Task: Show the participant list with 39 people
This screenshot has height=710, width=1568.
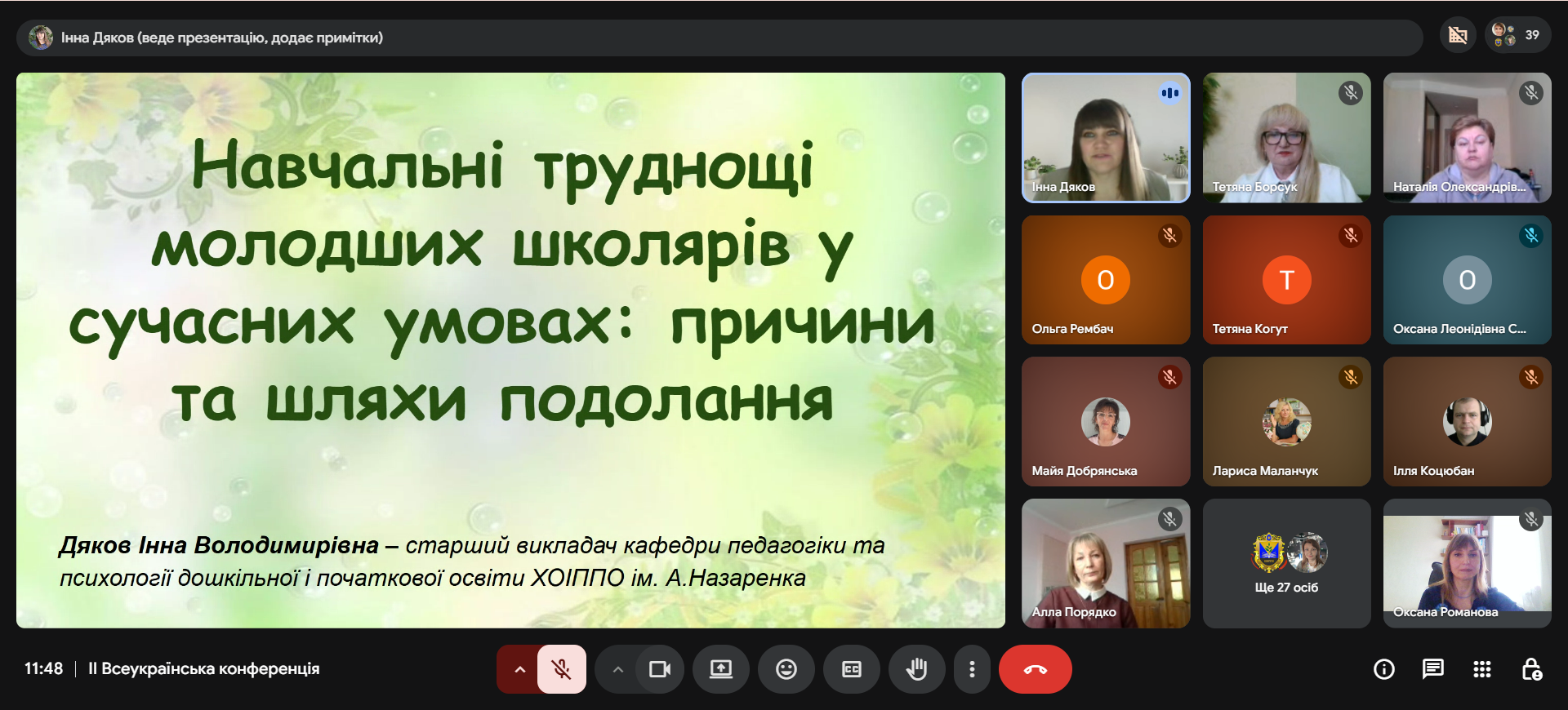Action: [x=1517, y=35]
